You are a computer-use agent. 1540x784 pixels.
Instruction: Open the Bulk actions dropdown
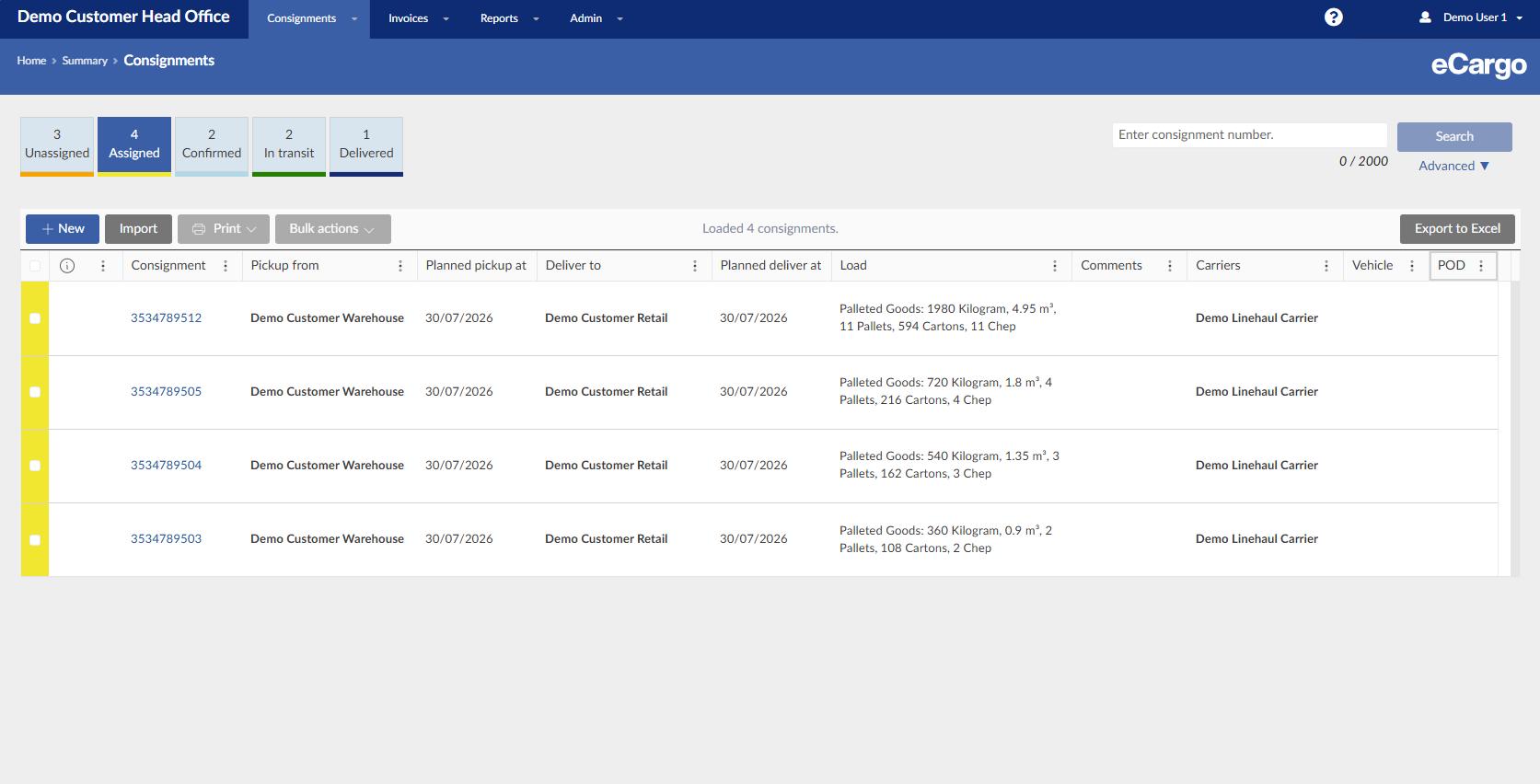[x=333, y=229]
